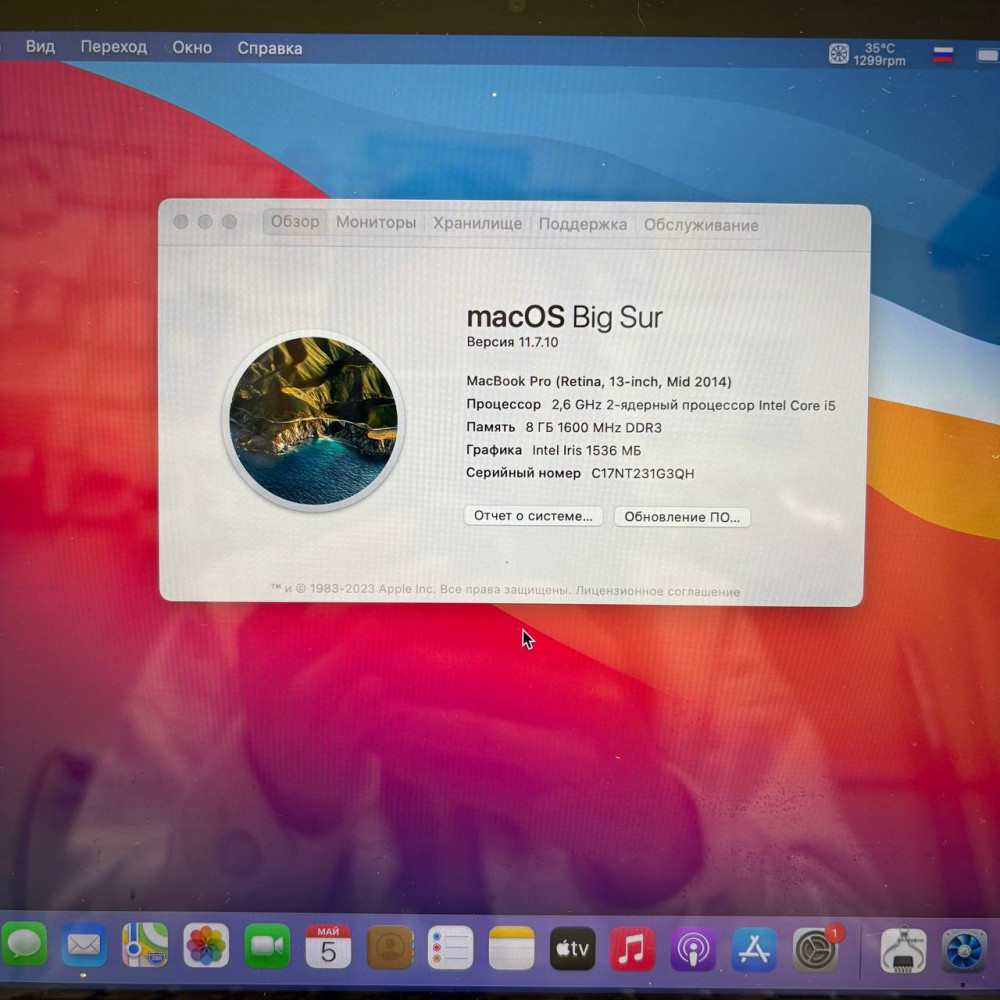
Task: Open the Окно menu
Action: coord(192,48)
